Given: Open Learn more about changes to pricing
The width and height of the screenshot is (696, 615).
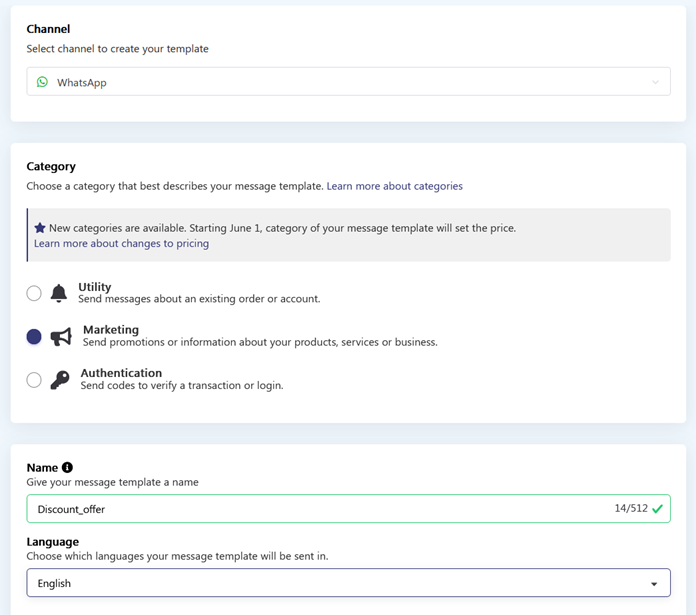Looking at the screenshot, I should pyautogui.click(x=121, y=243).
